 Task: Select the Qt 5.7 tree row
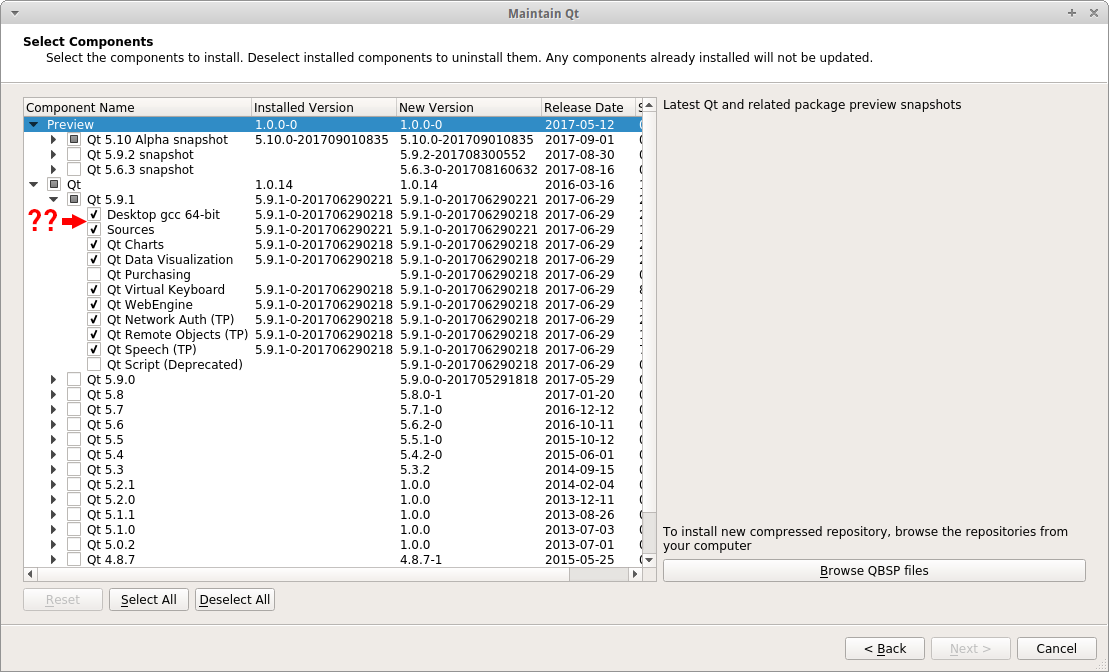pos(333,410)
